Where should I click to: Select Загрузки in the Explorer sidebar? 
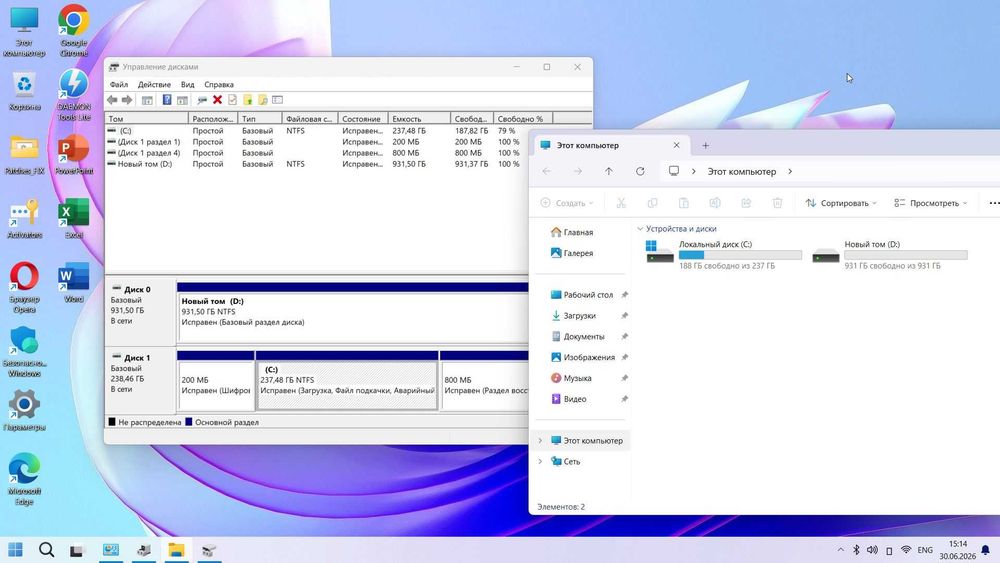pos(579,316)
